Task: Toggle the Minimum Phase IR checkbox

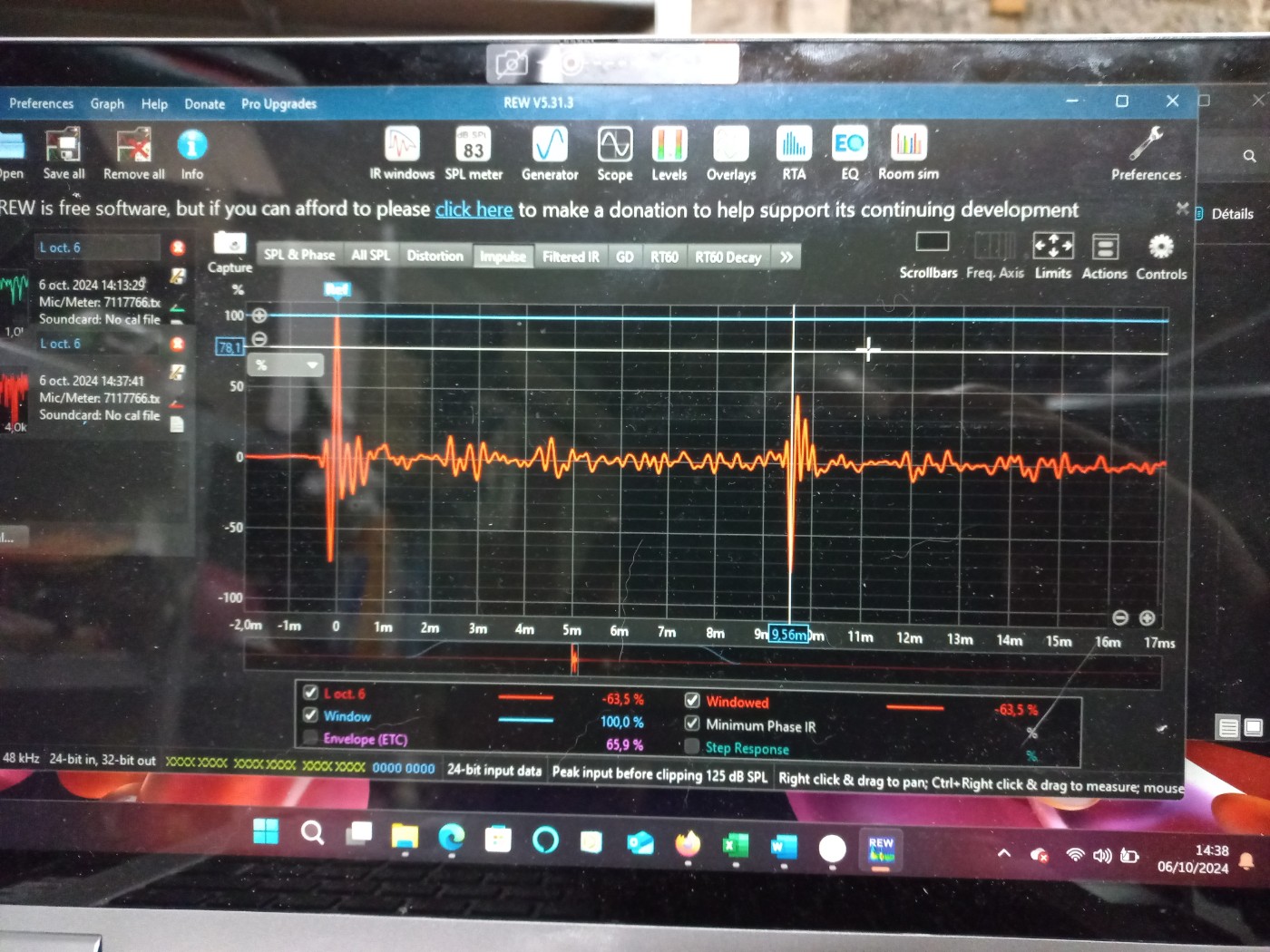Action: click(692, 724)
